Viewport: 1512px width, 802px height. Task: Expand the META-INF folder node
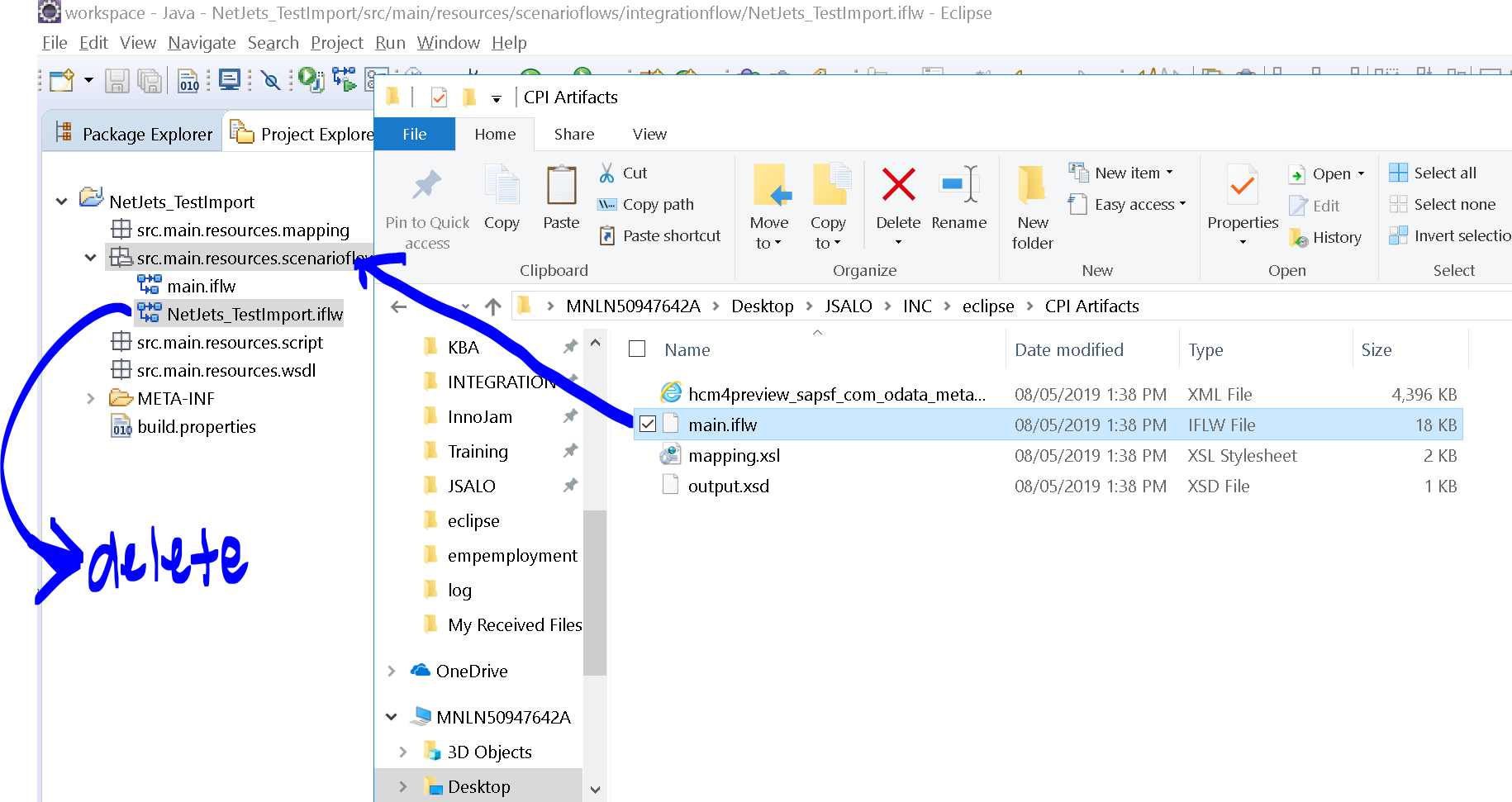(x=90, y=398)
